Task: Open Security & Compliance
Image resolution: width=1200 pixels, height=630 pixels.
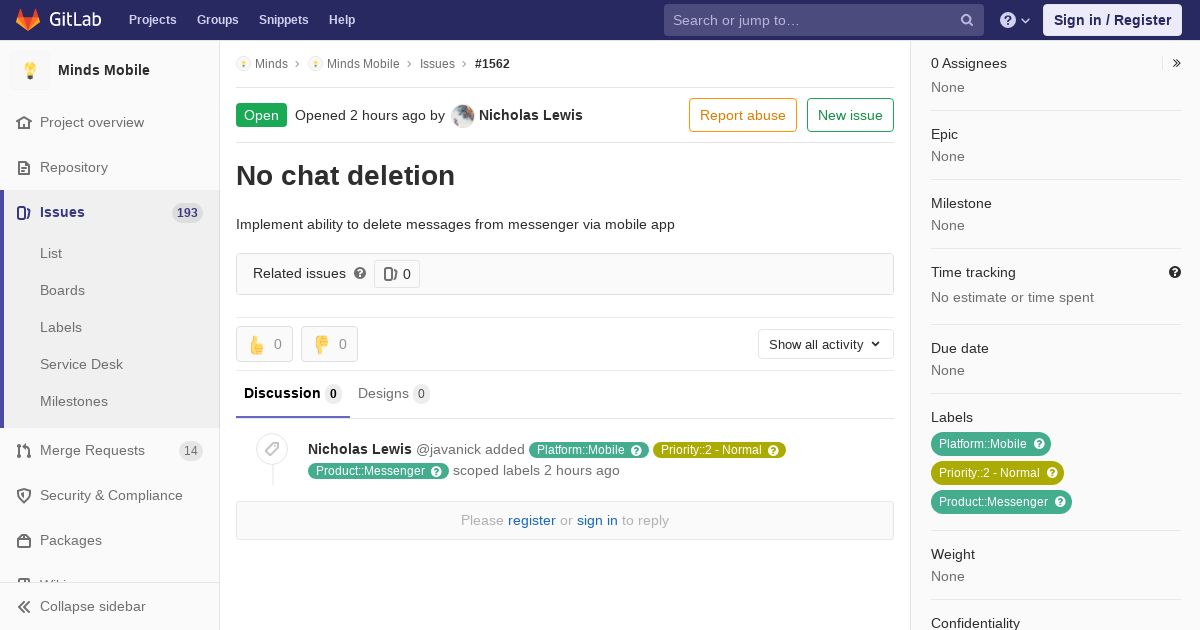Action: 111,495
